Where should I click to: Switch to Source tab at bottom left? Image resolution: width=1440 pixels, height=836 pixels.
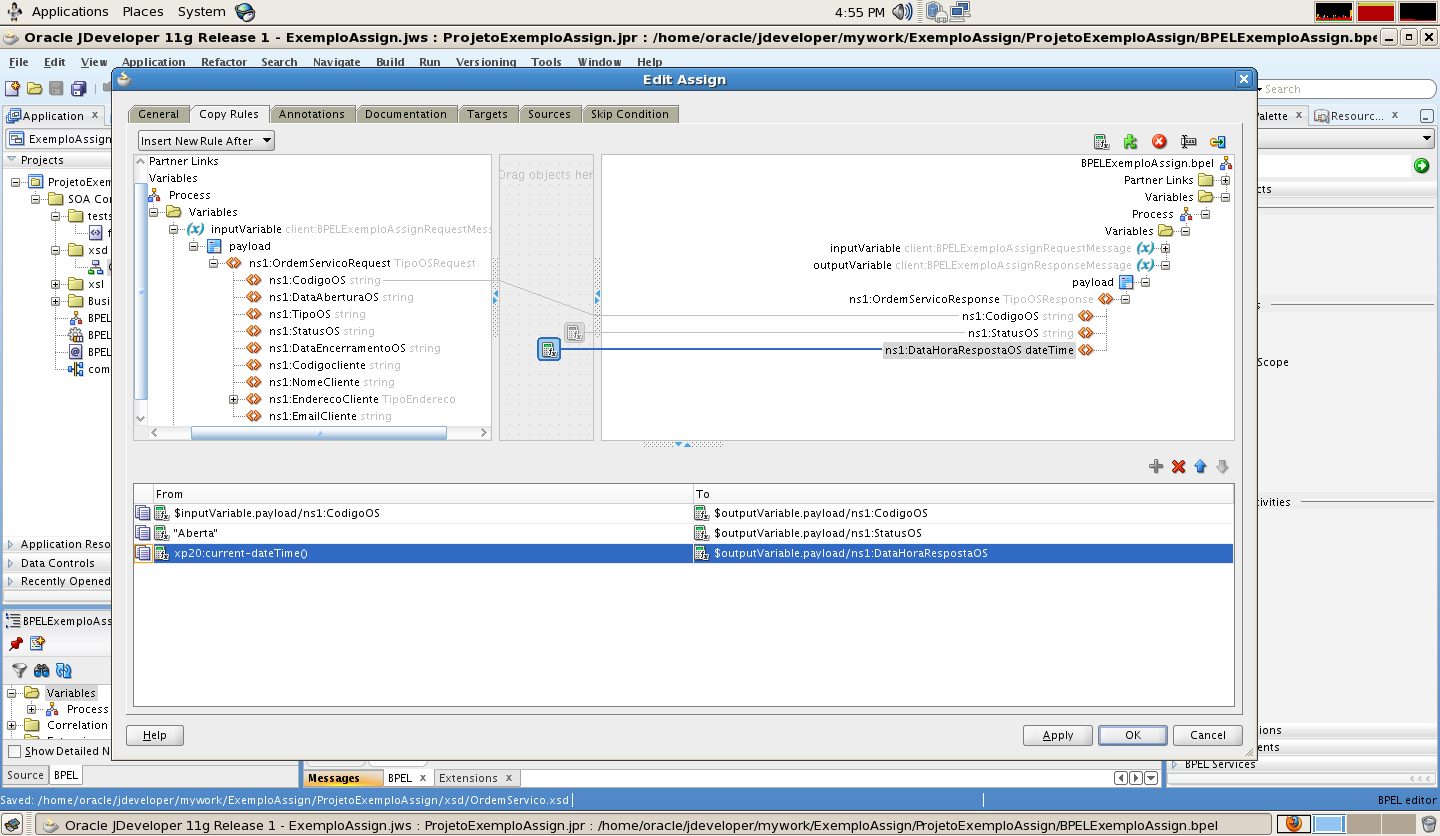pyautogui.click(x=25, y=775)
